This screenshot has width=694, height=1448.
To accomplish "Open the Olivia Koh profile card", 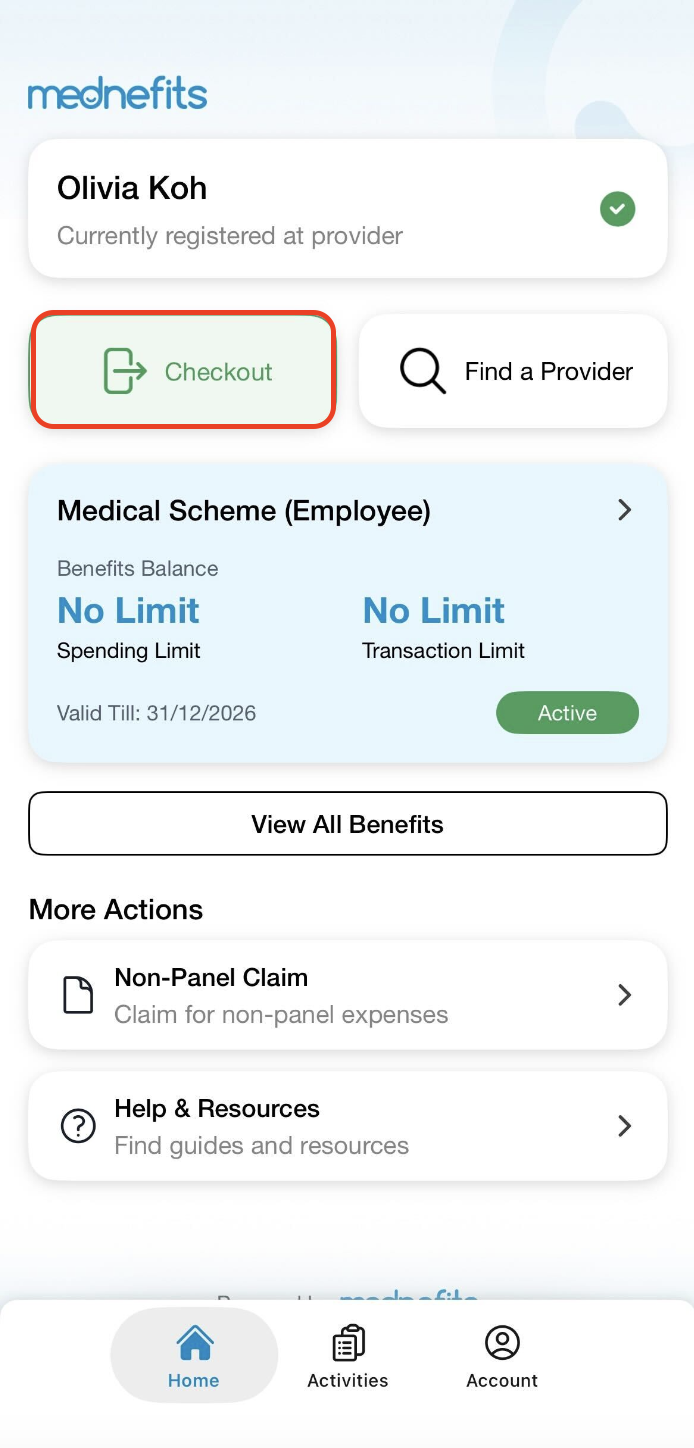I will pyautogui.click(x=300, y=209).
